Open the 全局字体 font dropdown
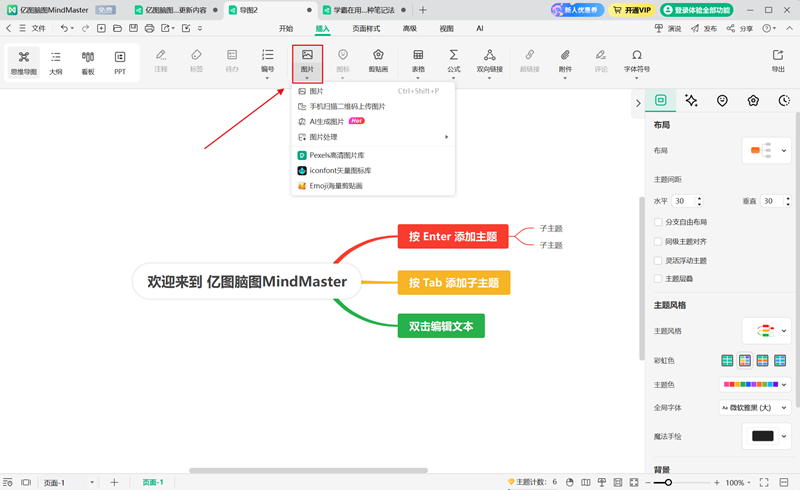The height and width of the screenshot is (490, 800). pyautogui.click(x=755, y=407)
